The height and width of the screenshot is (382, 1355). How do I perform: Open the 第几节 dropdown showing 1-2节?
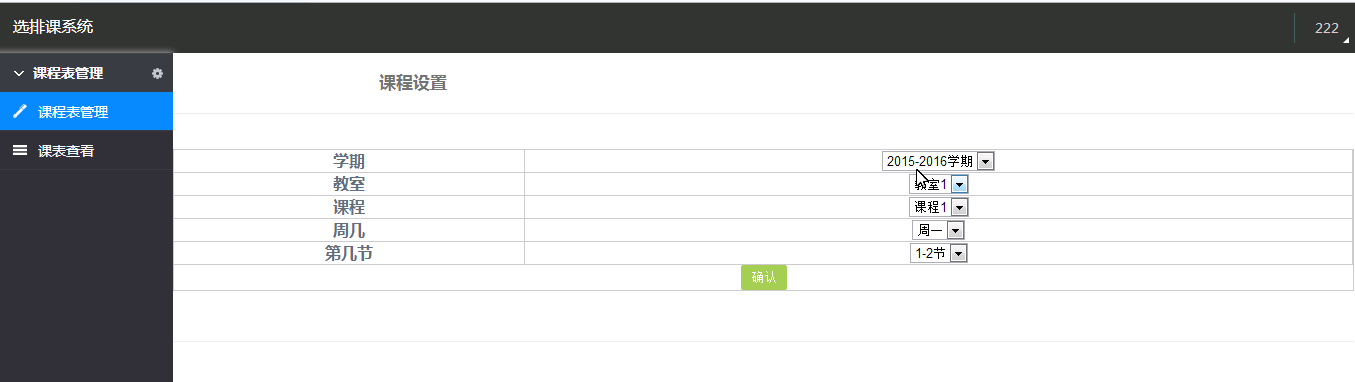pyautogui.click(x=938, y=253)
